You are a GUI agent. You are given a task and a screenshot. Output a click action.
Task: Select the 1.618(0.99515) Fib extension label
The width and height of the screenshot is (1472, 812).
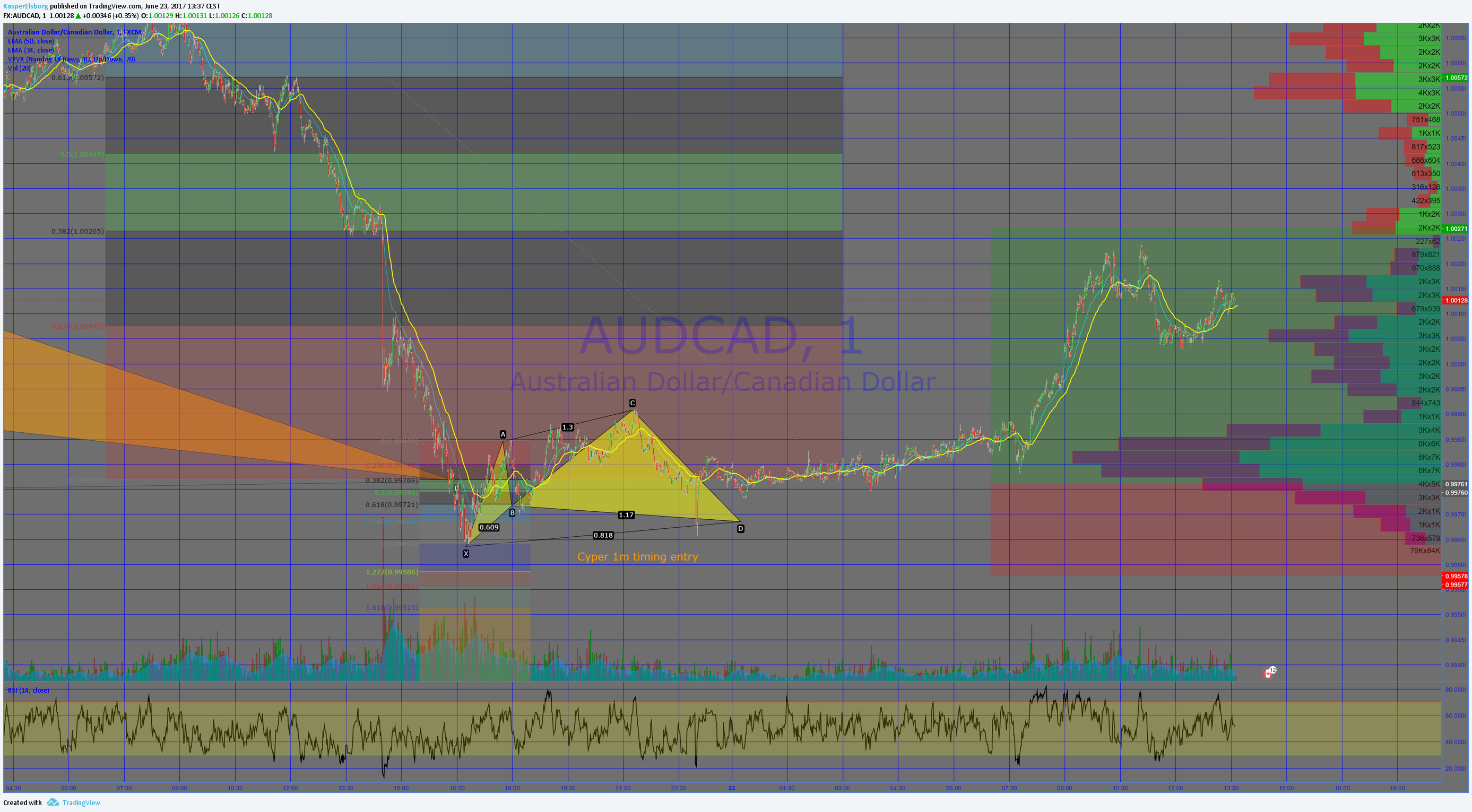(x=392, y=608)
